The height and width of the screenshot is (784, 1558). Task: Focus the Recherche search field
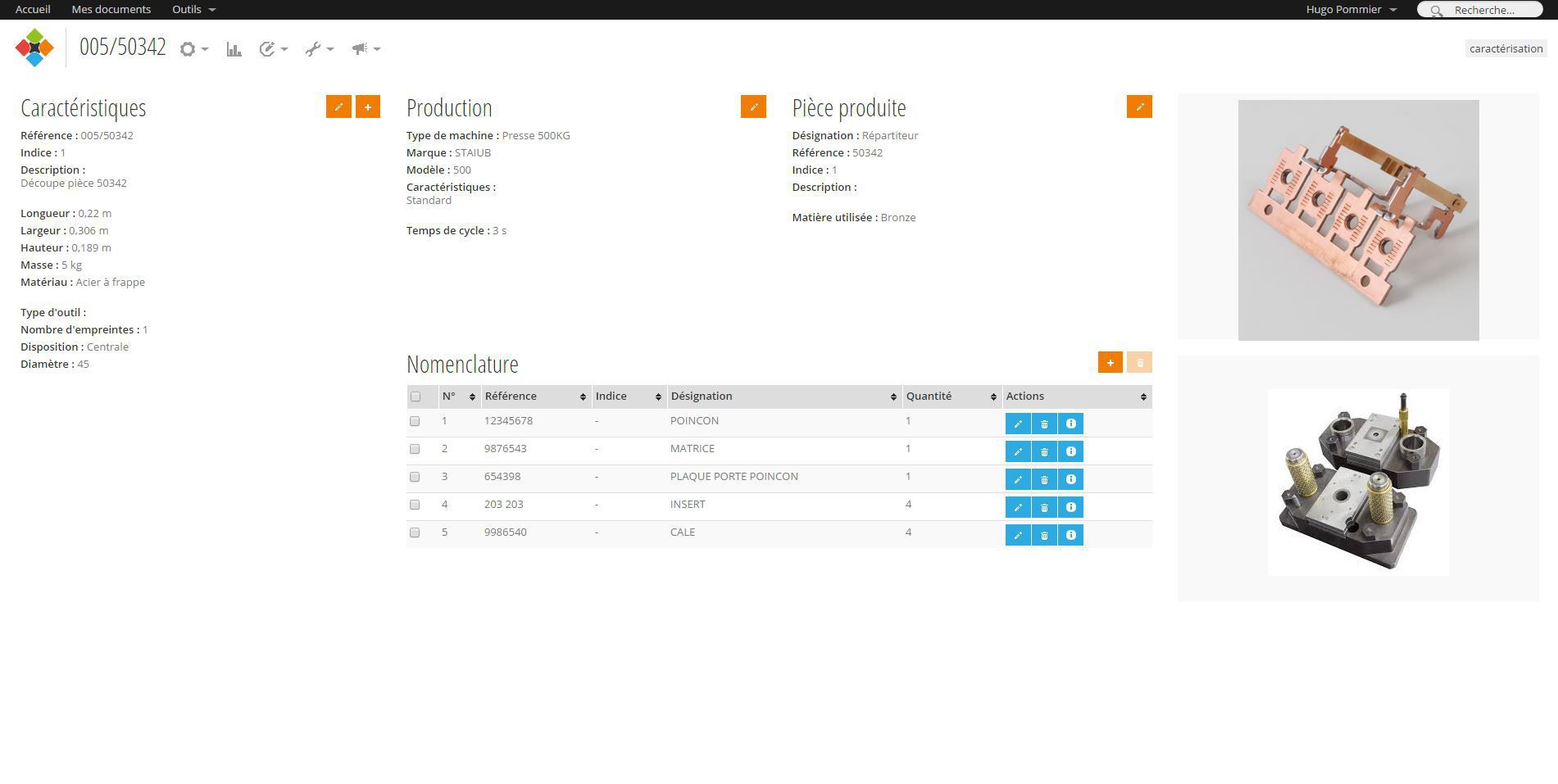(x=1482, y=10)
